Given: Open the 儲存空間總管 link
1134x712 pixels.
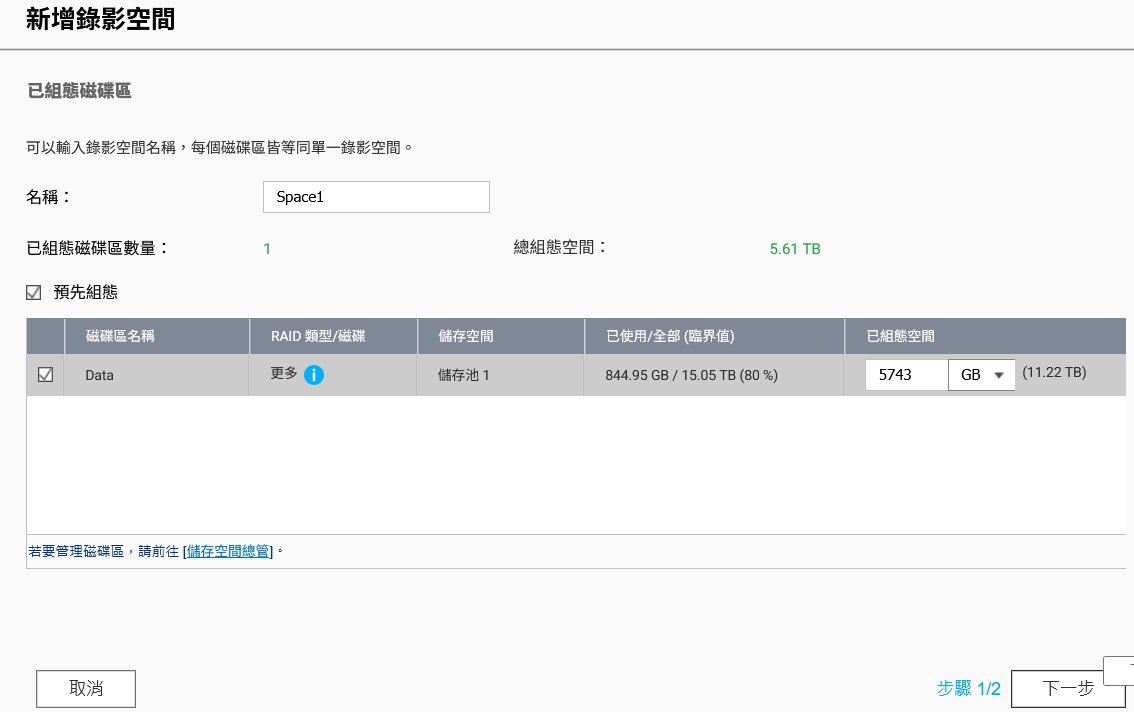Looking at the screenshot, I should pos(228,551).
